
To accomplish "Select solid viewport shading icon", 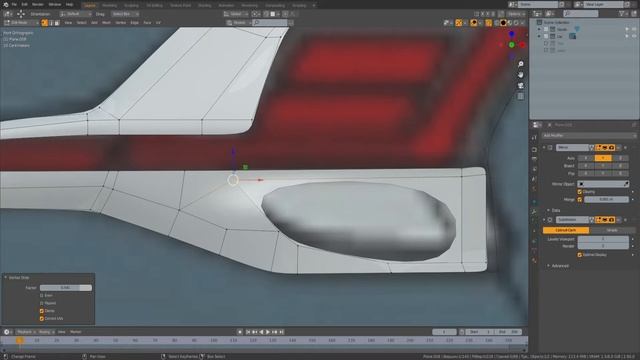I will click(503, 23).
